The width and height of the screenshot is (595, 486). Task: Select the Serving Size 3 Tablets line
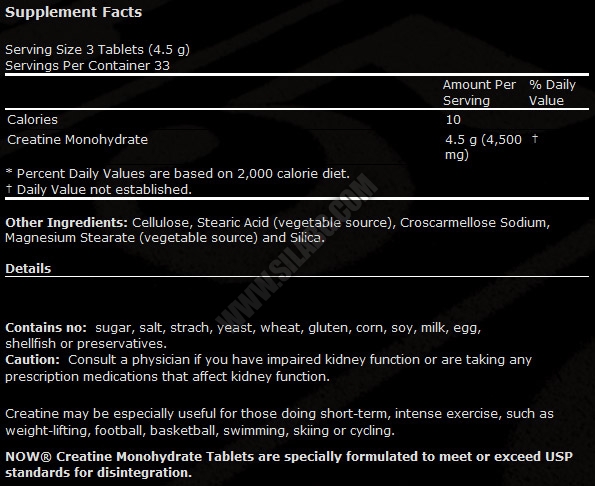[x=97, y=50]
